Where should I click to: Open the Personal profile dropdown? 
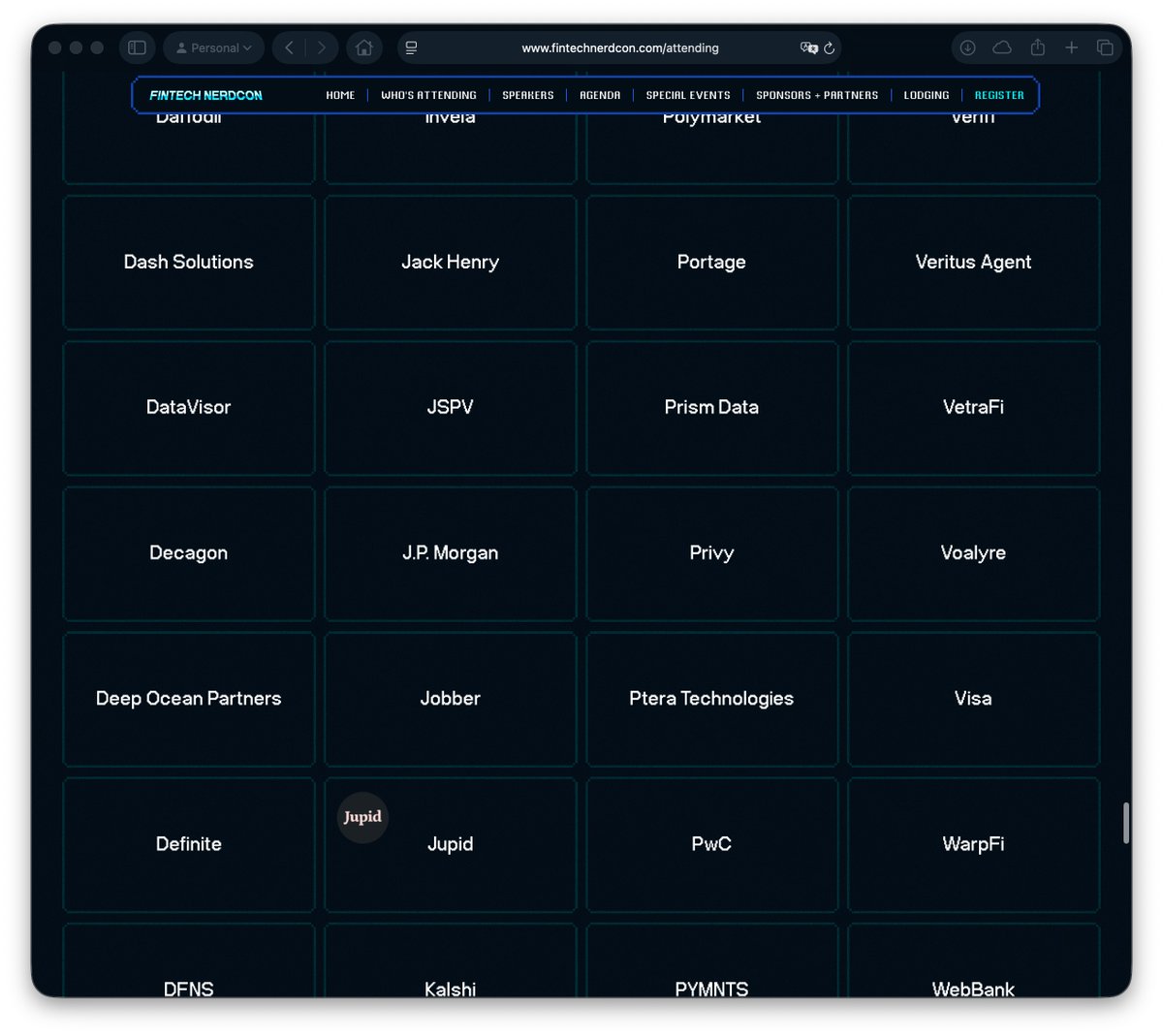[214, 47]
